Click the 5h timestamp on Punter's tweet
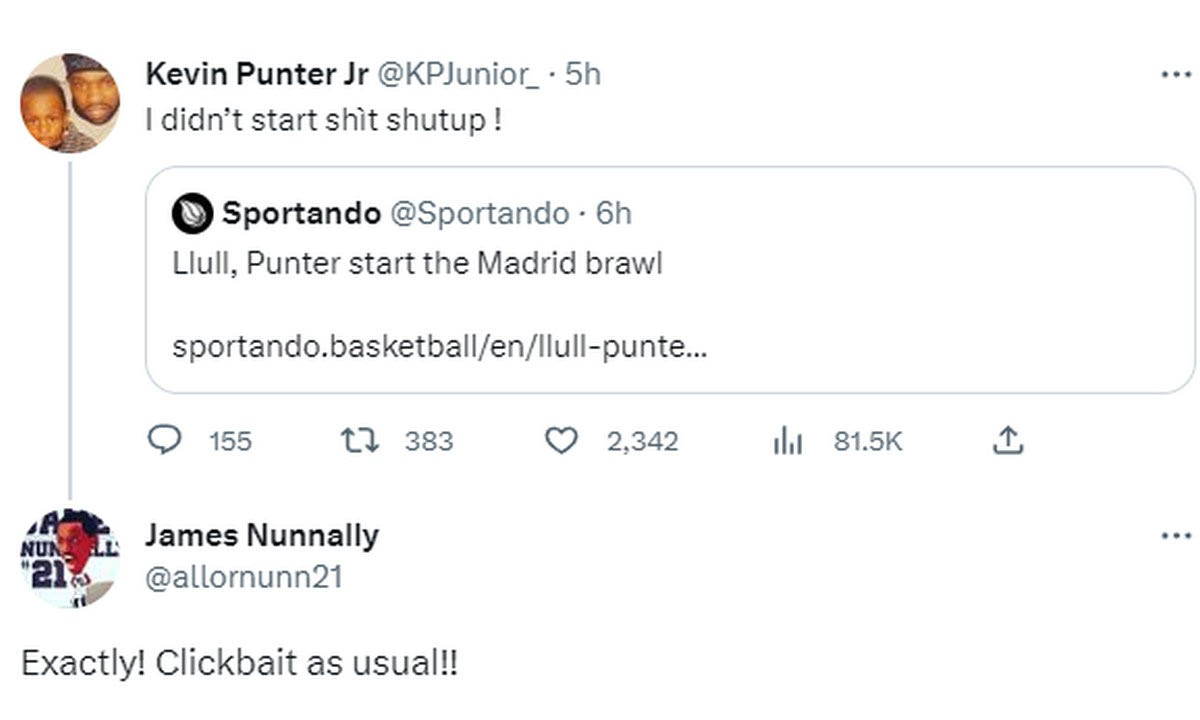Viewport: 1200px width, 720px height. [x=583, y=74]
